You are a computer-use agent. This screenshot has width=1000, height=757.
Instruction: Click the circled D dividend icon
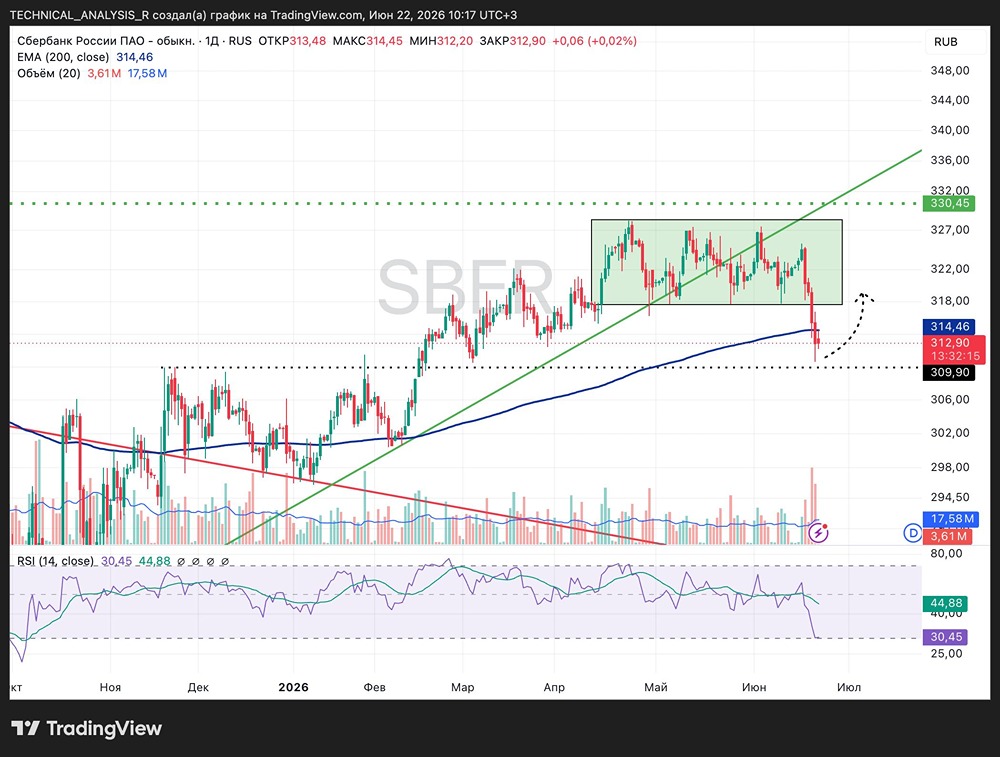click(913, 533)
